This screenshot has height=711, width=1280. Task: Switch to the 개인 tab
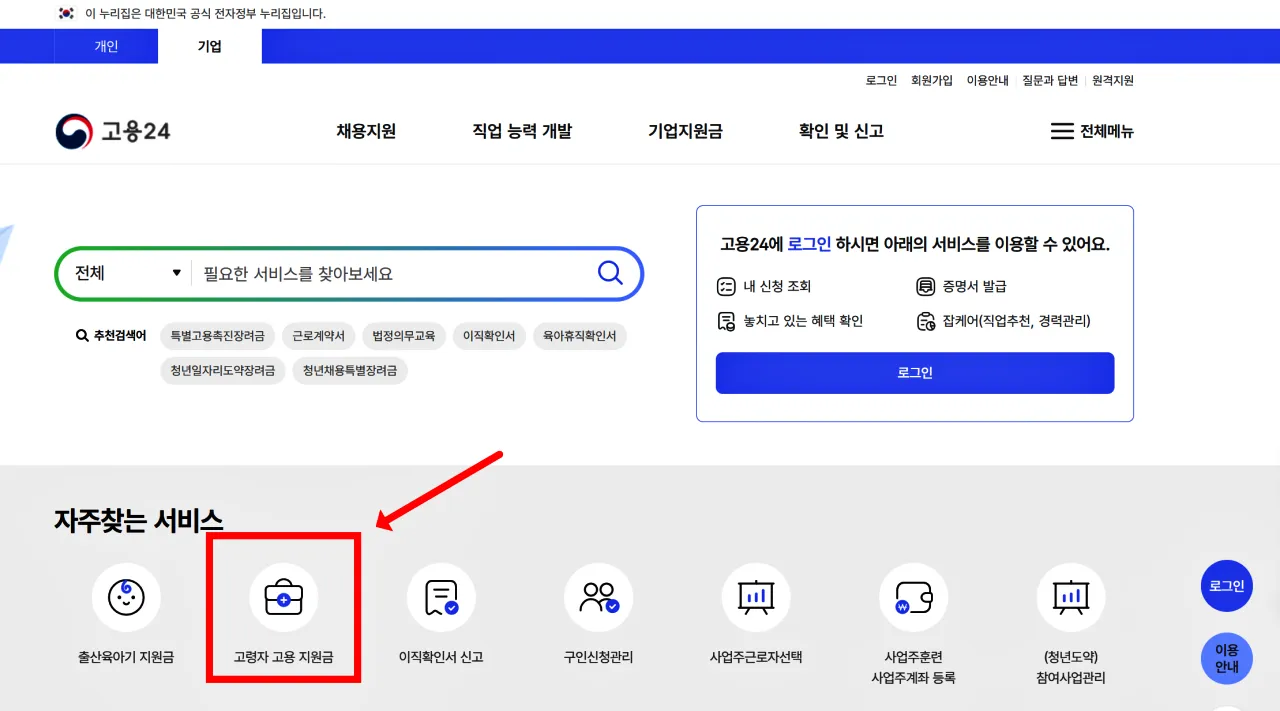click(106, 45)
